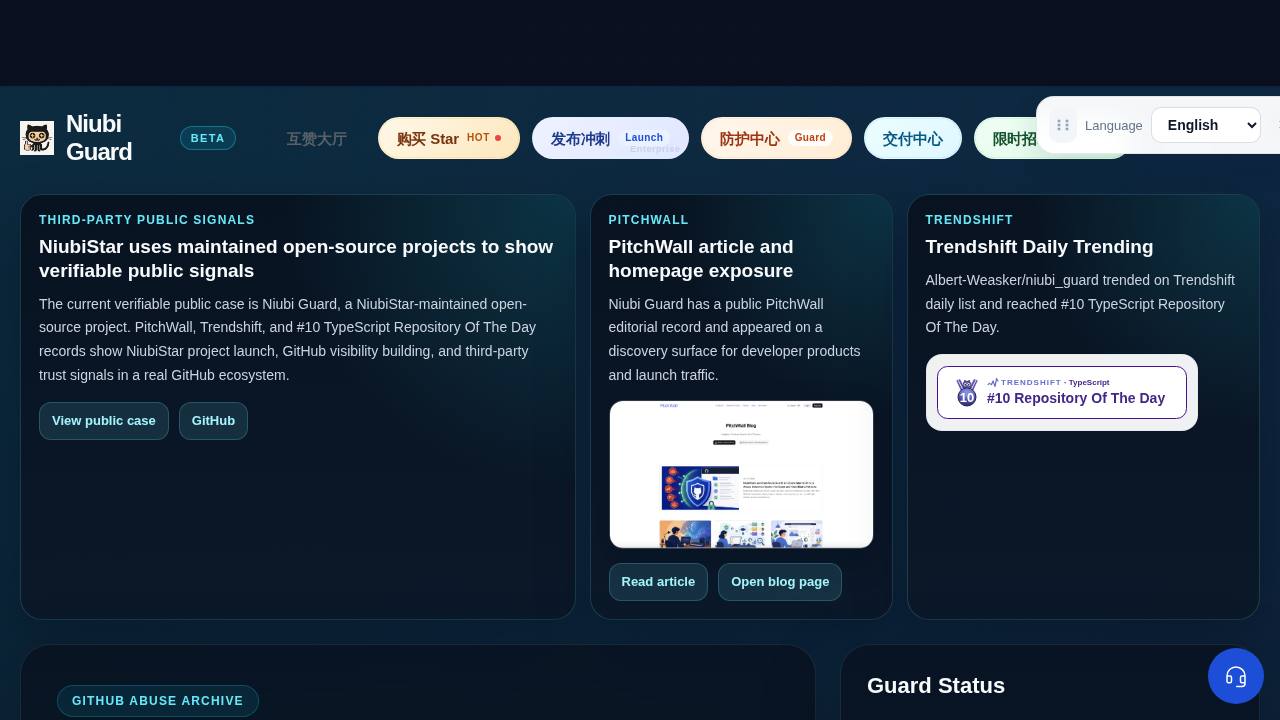Open the Language dropdown set to English

pos(1206,125)
